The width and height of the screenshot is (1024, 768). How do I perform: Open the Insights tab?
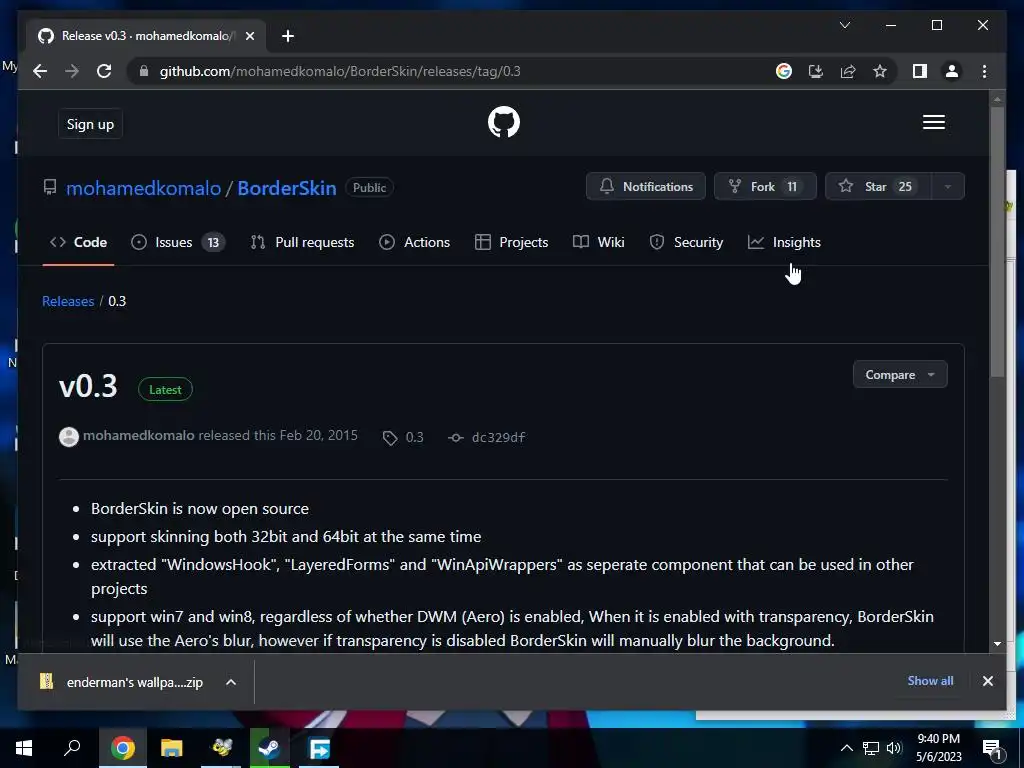(x=784, y=242)
